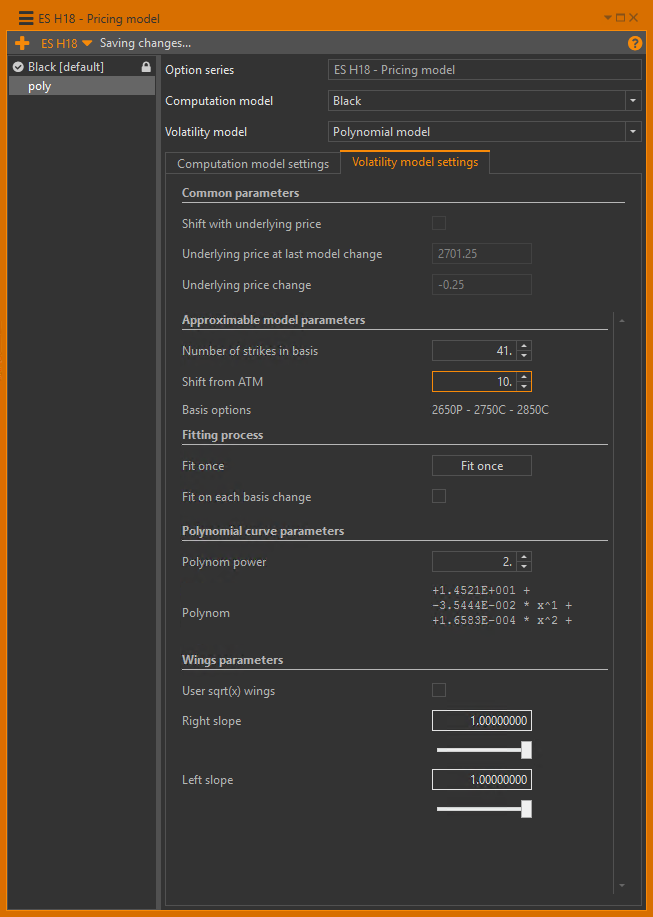Click the Polynom coefficients text

pos(502,605)
